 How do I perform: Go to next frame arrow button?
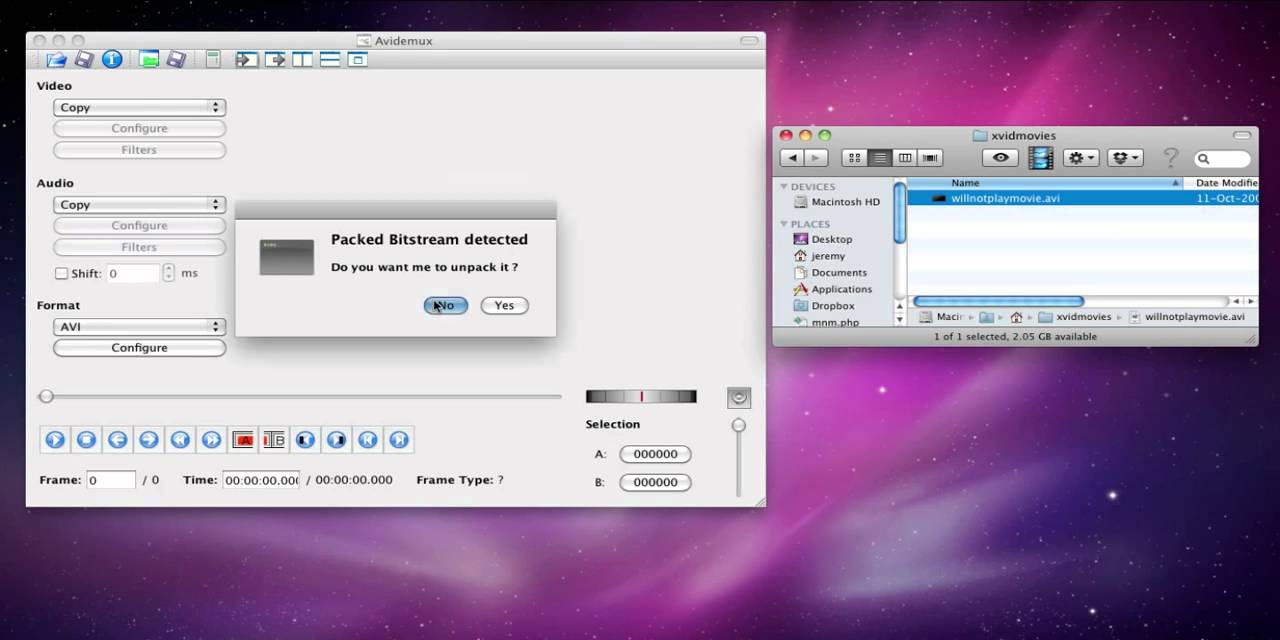149,439
